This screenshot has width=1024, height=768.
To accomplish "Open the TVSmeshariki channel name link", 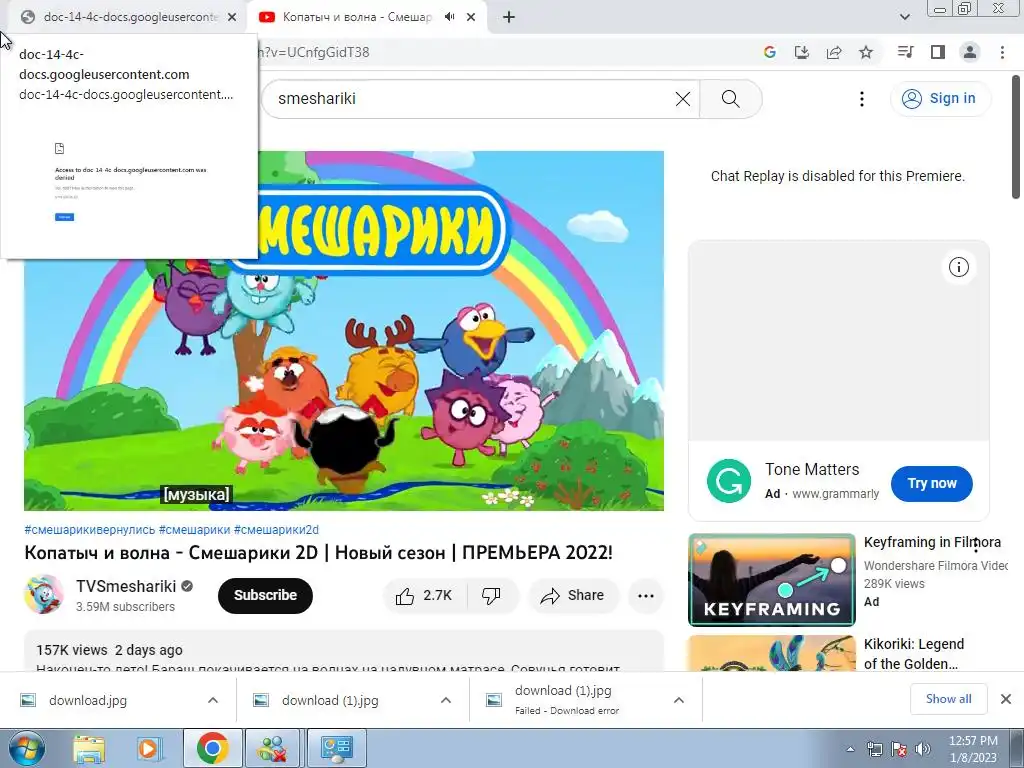I will coord(126,586).
